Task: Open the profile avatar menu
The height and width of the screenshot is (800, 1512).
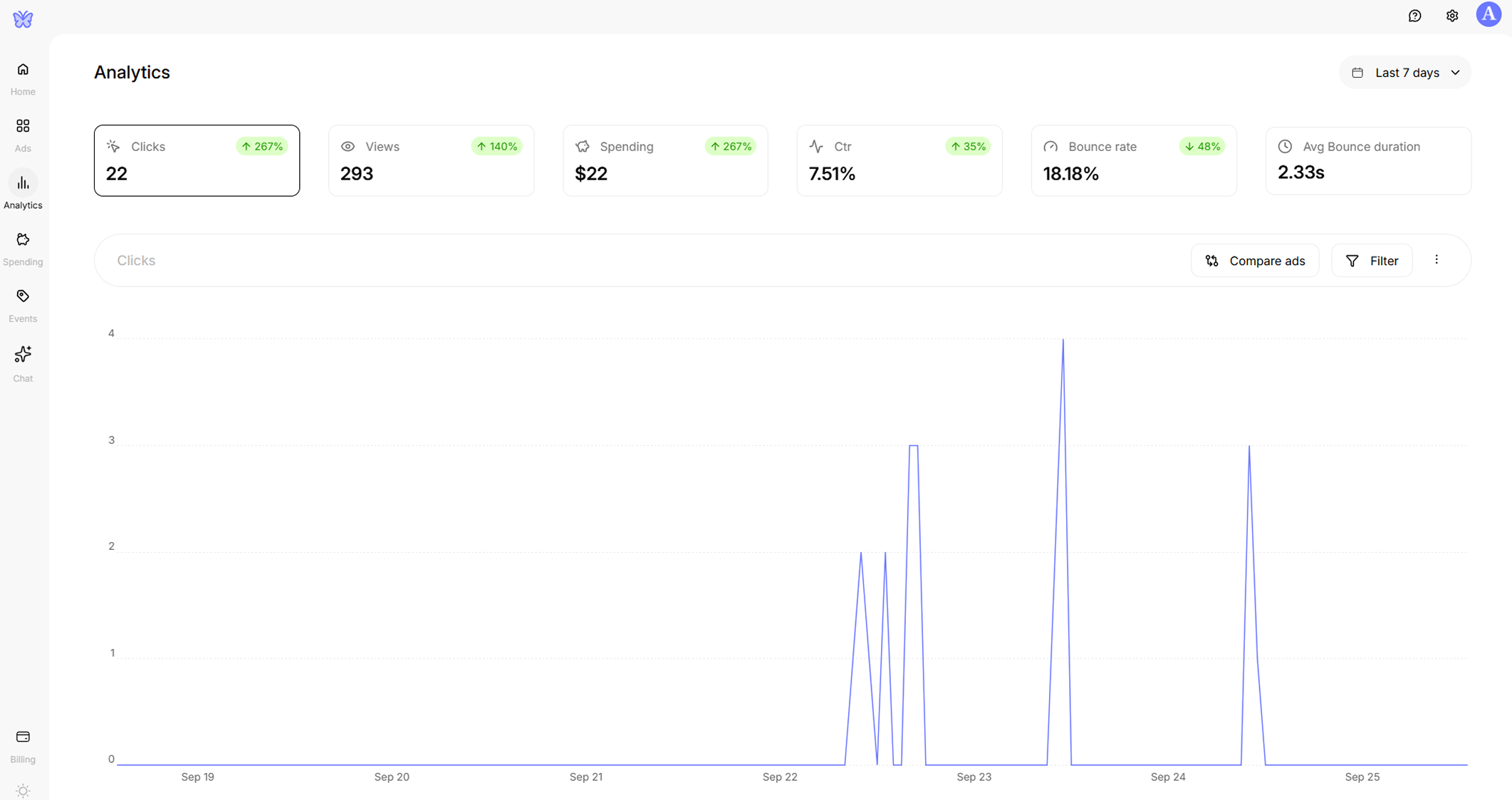Action: point(1488,14)
